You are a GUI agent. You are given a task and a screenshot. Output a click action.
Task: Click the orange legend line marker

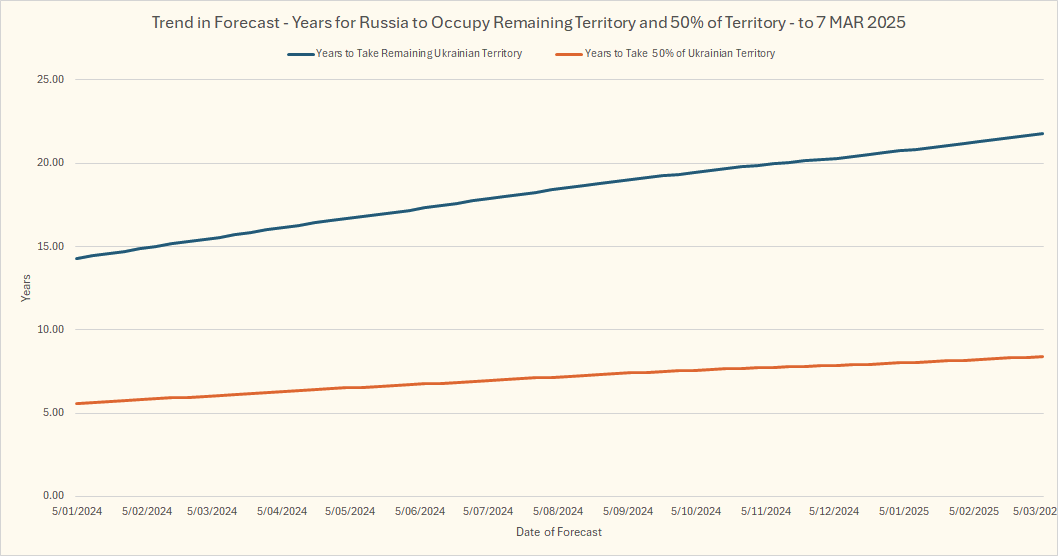click(x=567, y=54)
